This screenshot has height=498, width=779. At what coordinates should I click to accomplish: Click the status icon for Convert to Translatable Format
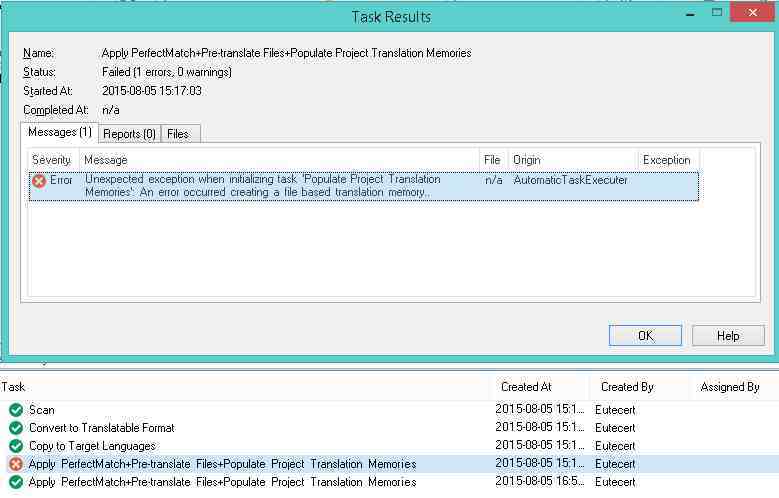coord(15,428)
